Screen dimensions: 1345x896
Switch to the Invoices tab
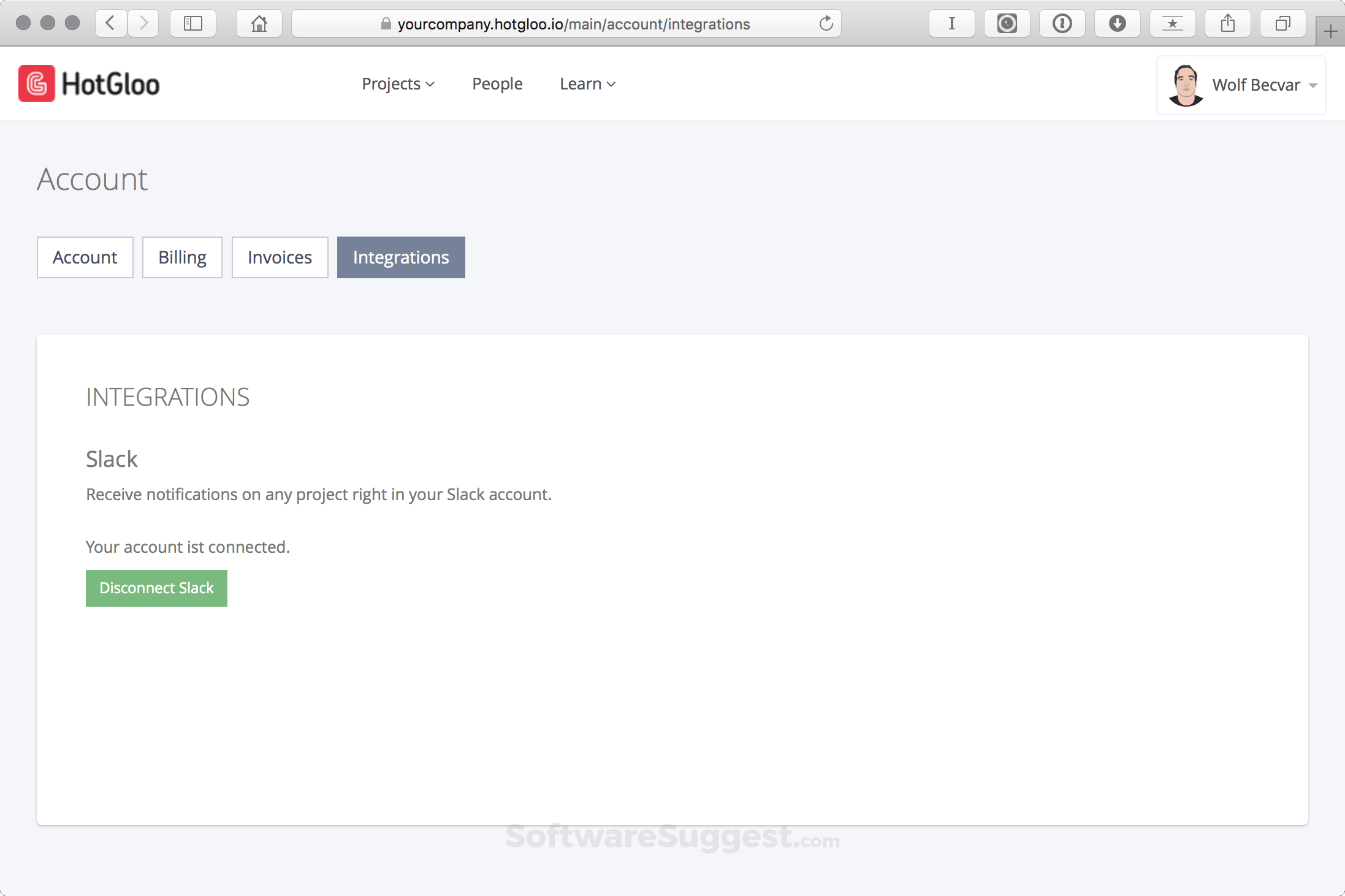pos(280,257)
